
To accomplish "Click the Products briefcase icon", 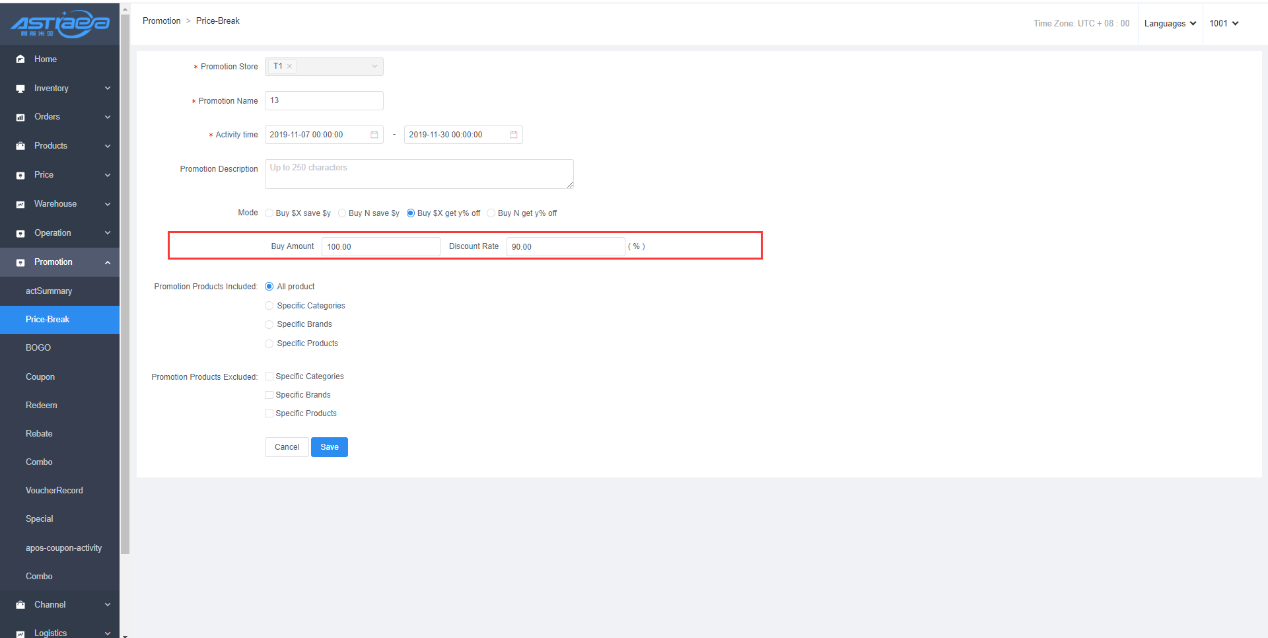I will pyautogui.click(x=20, y=146).
